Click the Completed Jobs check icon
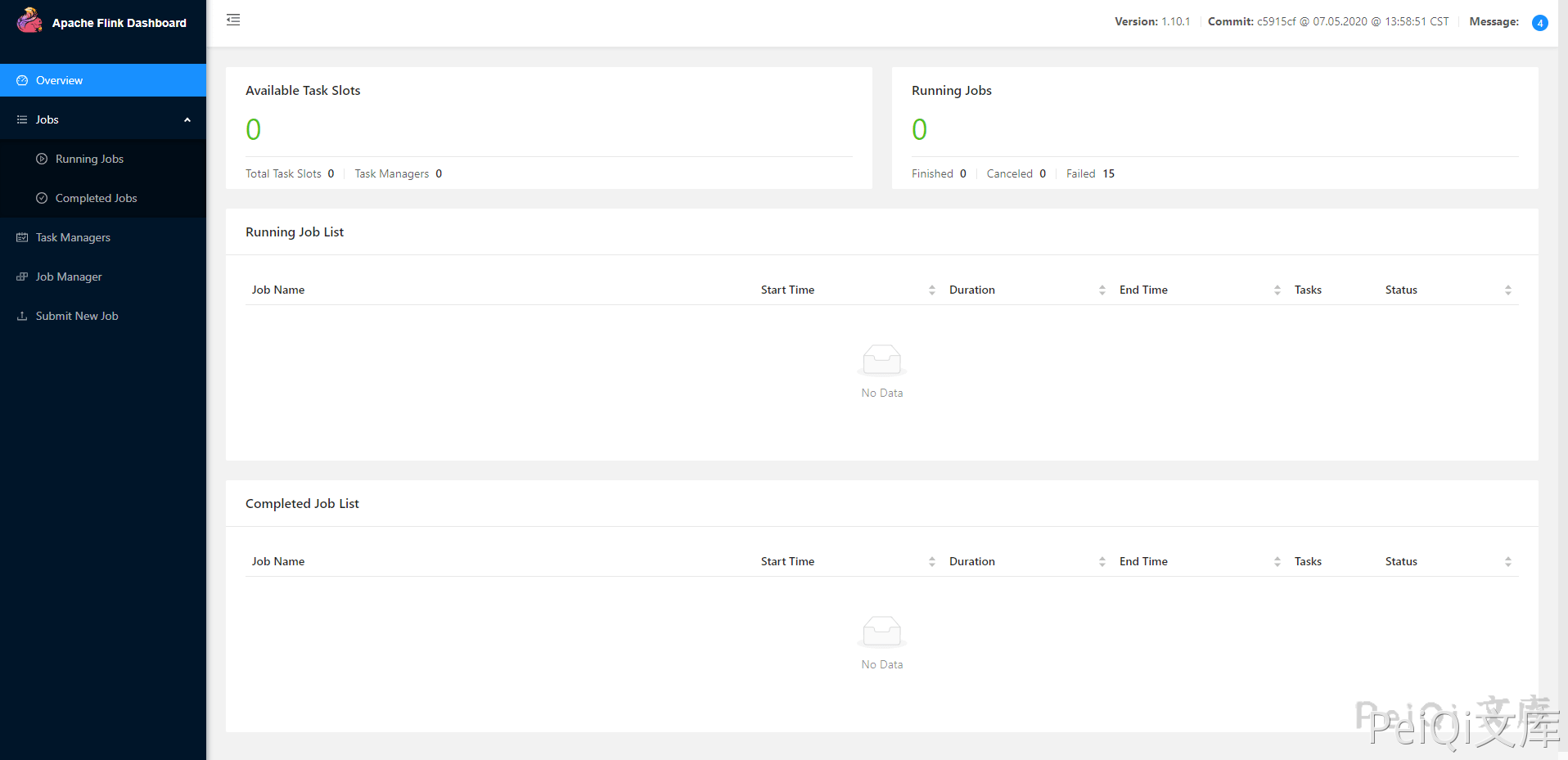This screenshot has width=1568, height=760. coord(42,198)
